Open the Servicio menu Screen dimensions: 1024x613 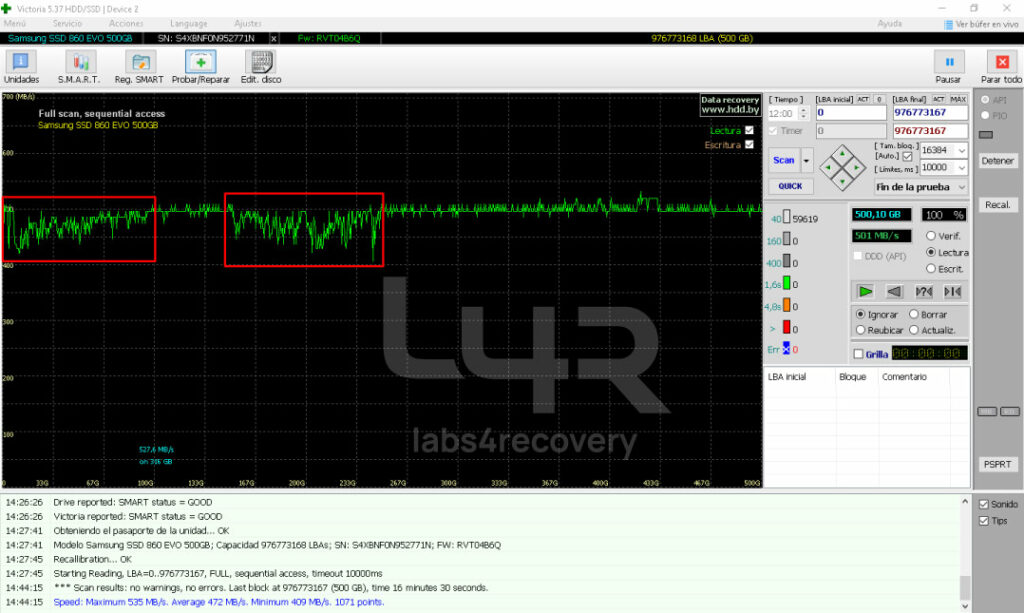[67, 24]
